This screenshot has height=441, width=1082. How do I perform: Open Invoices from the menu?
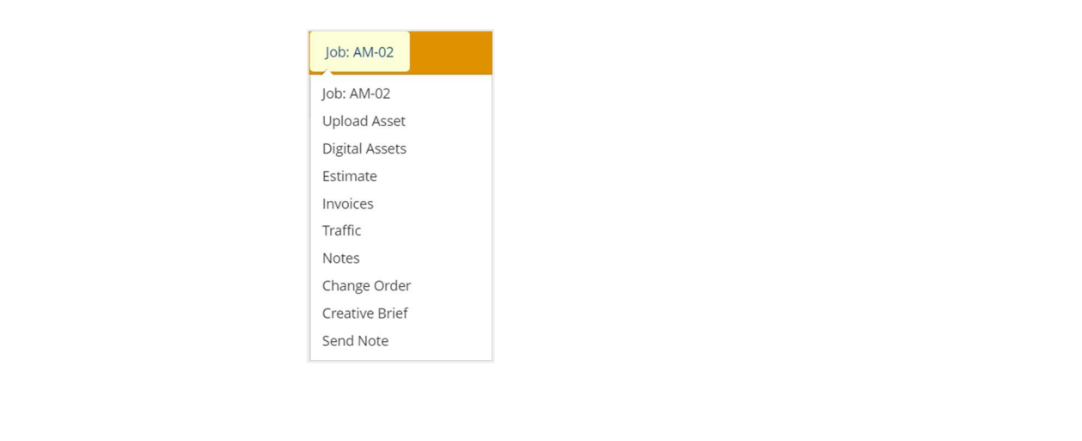click(x=348, y=204)
